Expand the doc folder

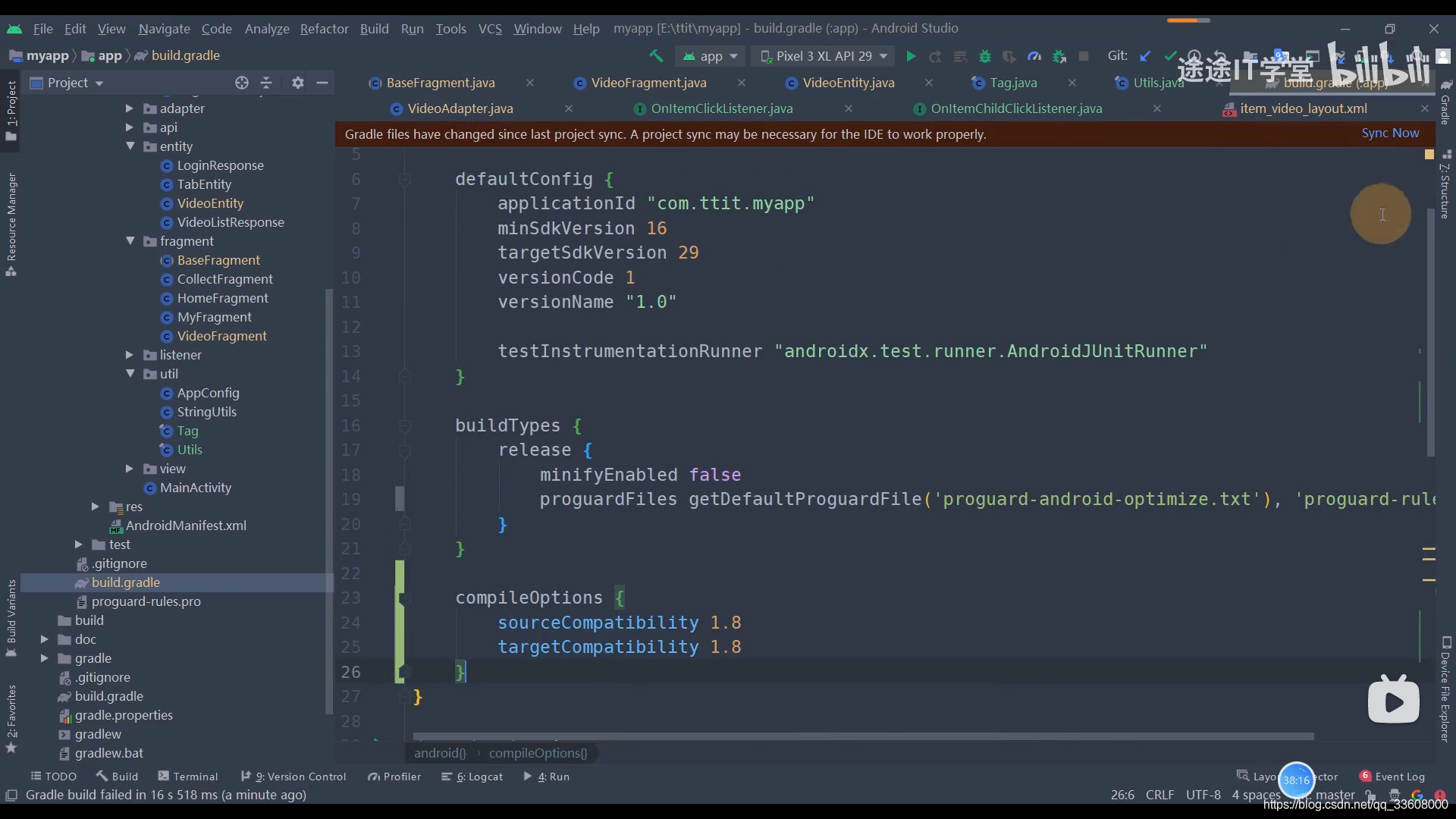tap(44, 639)
